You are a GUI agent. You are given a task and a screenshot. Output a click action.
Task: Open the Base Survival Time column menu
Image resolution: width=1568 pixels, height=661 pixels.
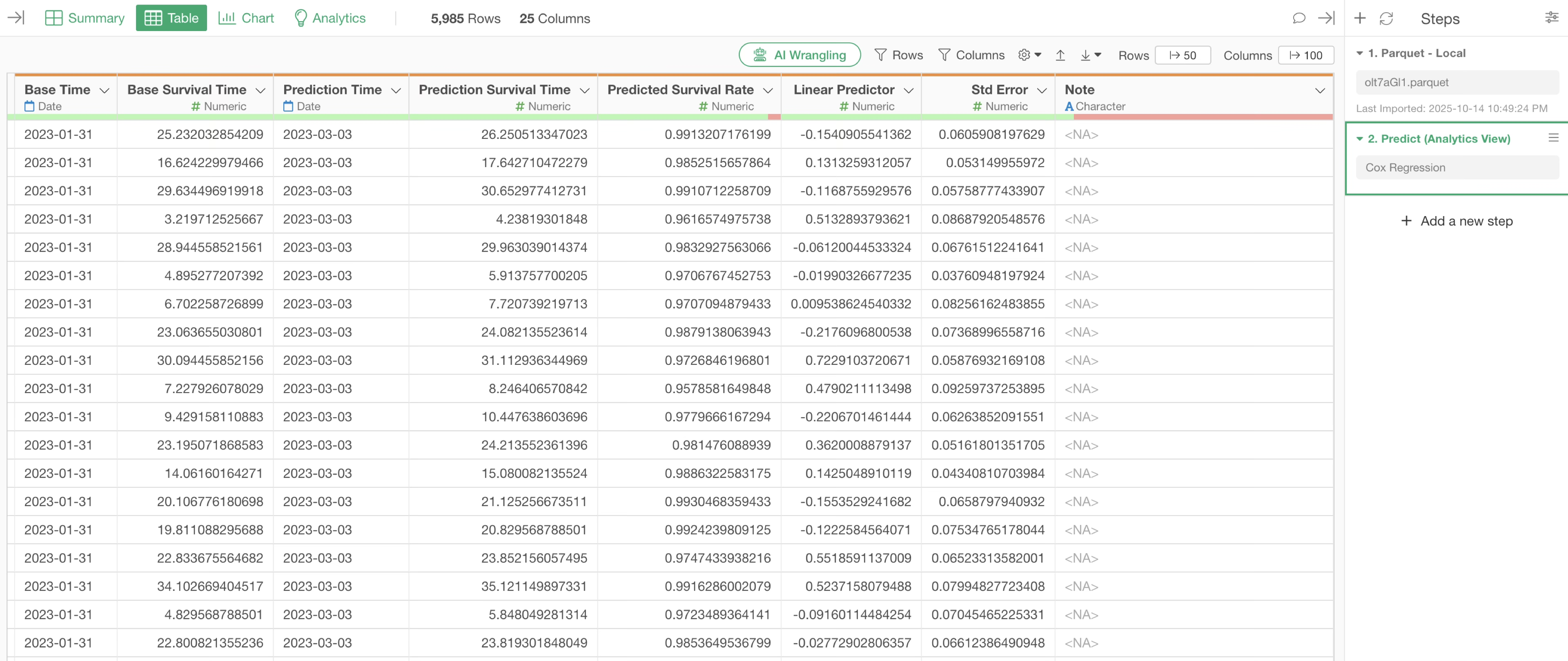pos(261,90)
